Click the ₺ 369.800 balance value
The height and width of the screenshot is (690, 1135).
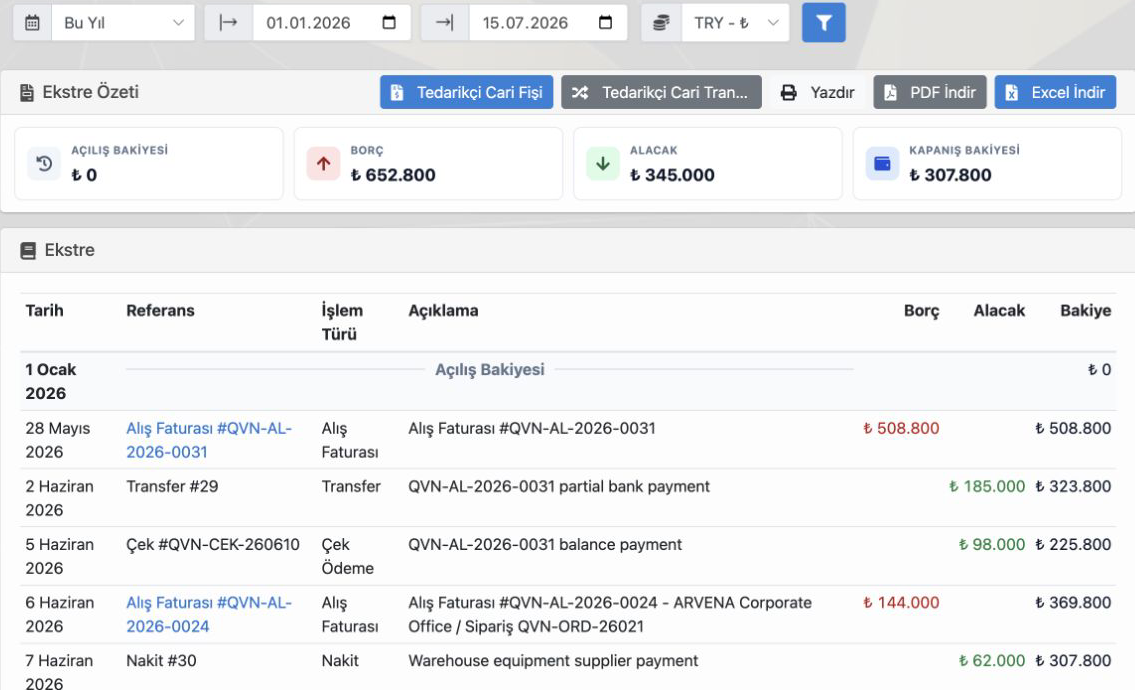pos(1073,602)
